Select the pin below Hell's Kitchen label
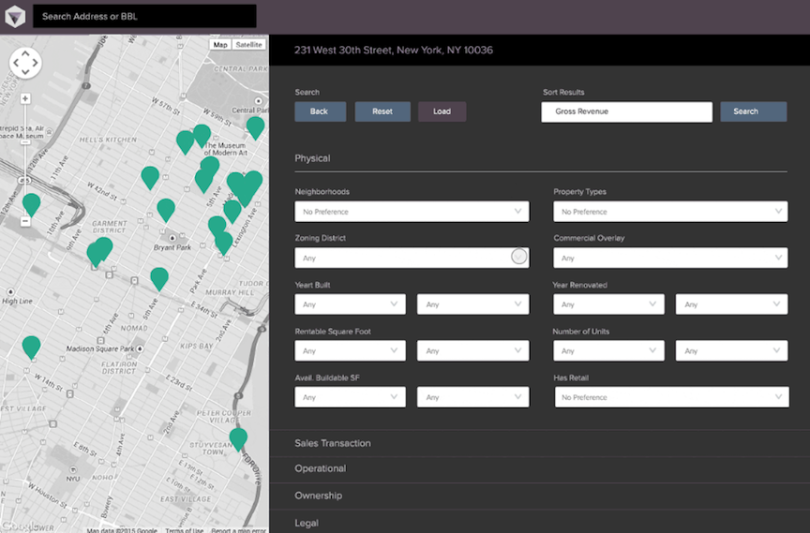Viewport: 810px width, 533px height. 150,178
